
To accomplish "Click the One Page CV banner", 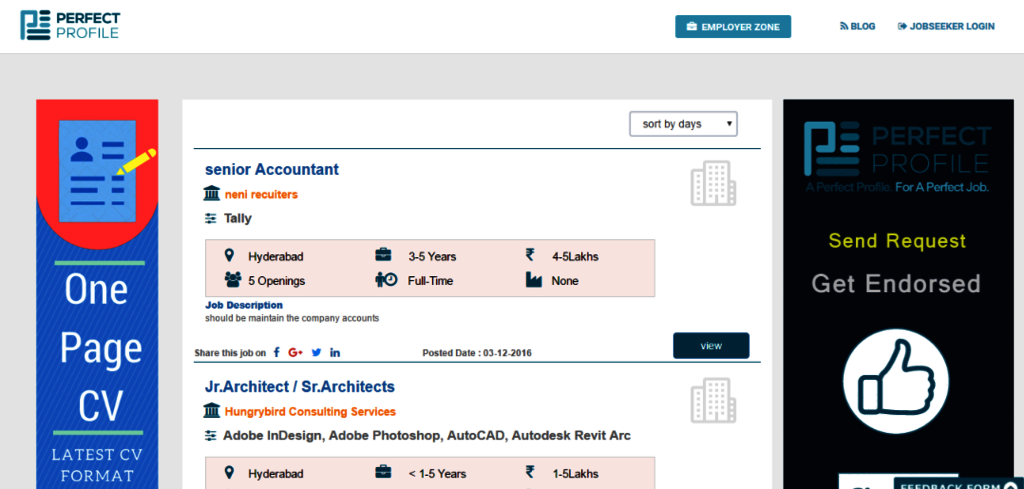I will 97,294.
